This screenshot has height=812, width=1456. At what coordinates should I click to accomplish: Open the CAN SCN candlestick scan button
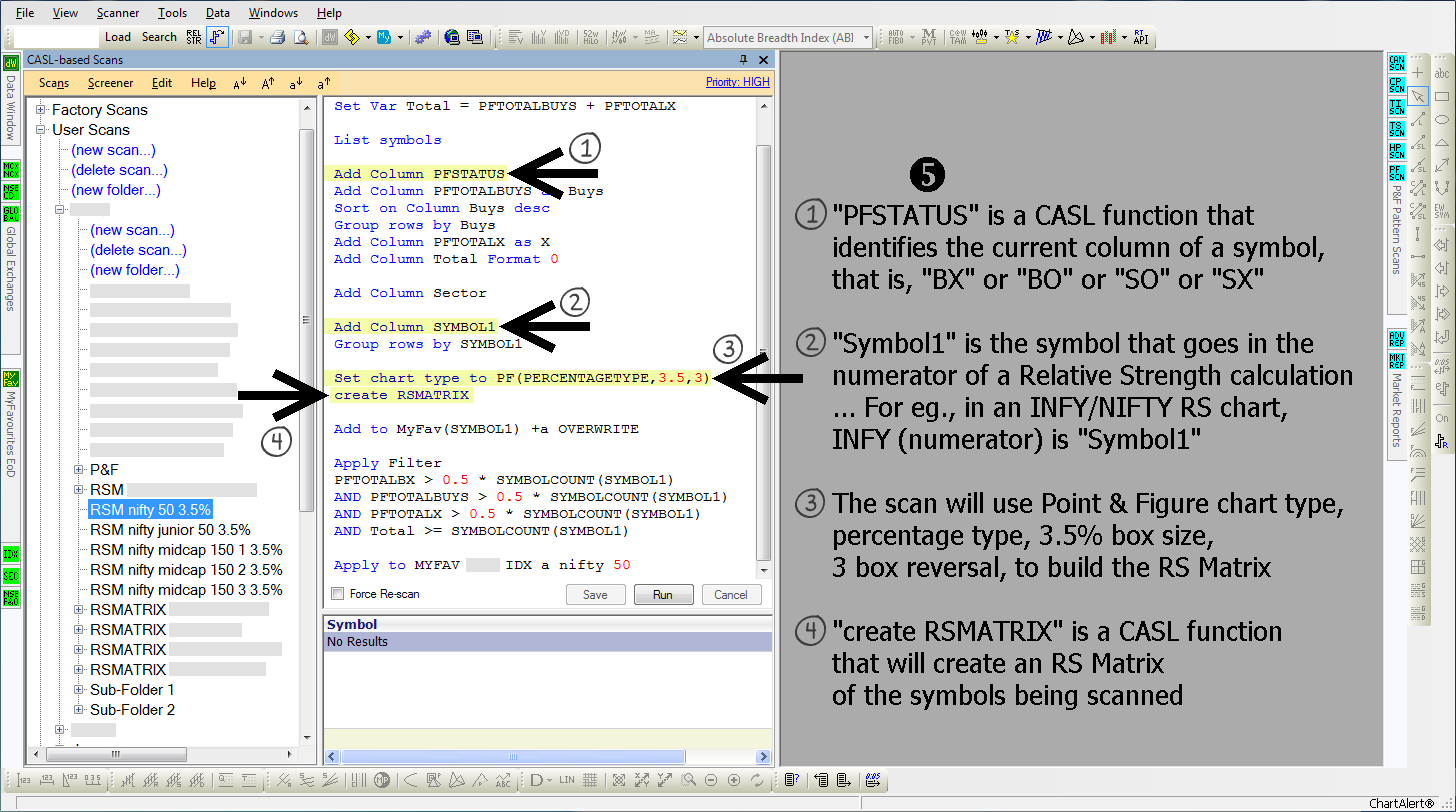tap(1397, 62)
